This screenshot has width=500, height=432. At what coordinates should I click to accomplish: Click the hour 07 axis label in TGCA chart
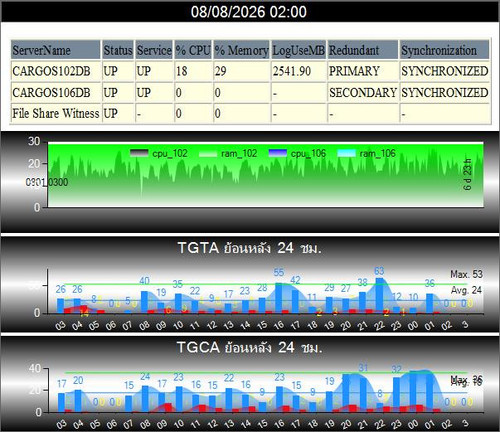click(x=128, y=424)
